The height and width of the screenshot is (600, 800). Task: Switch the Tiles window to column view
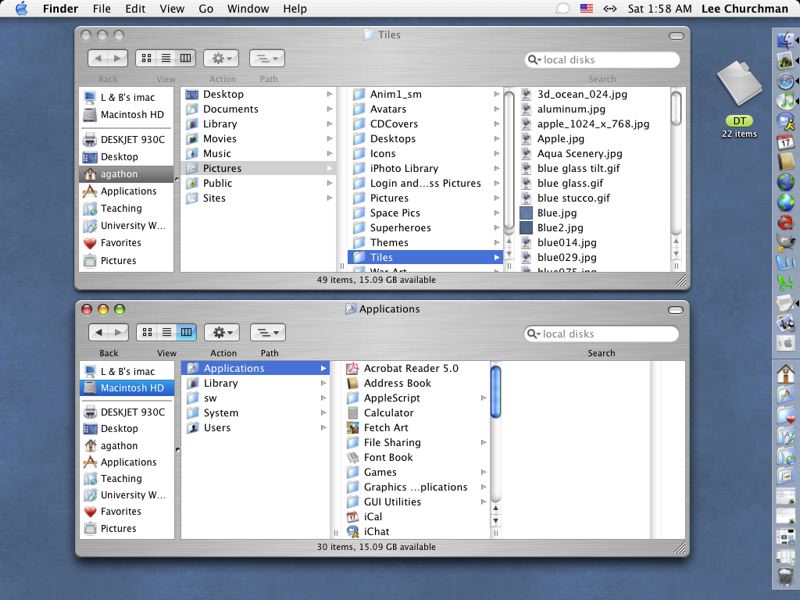click(x=186, y=59)
